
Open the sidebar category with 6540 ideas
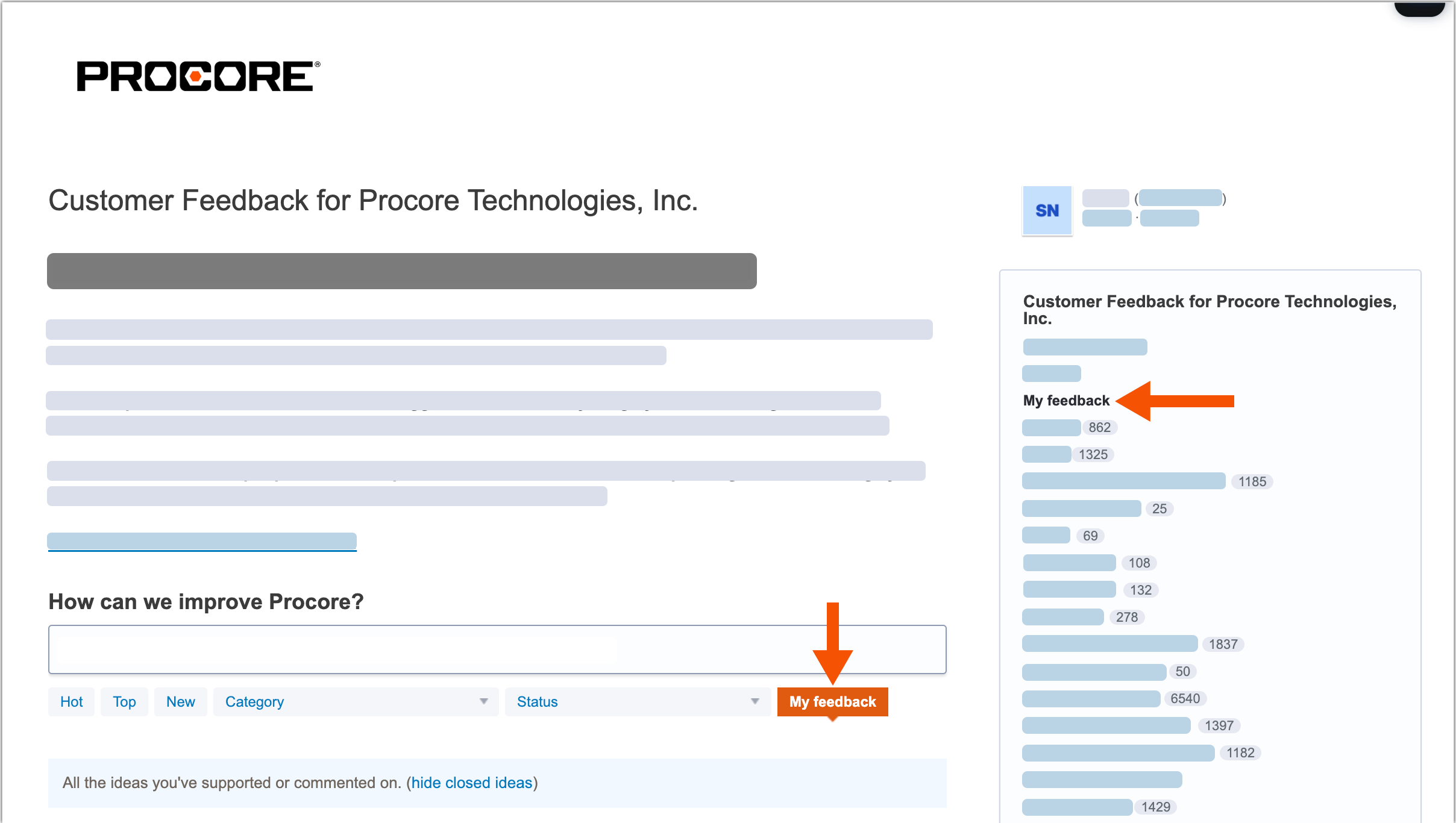pos(1091,698)
